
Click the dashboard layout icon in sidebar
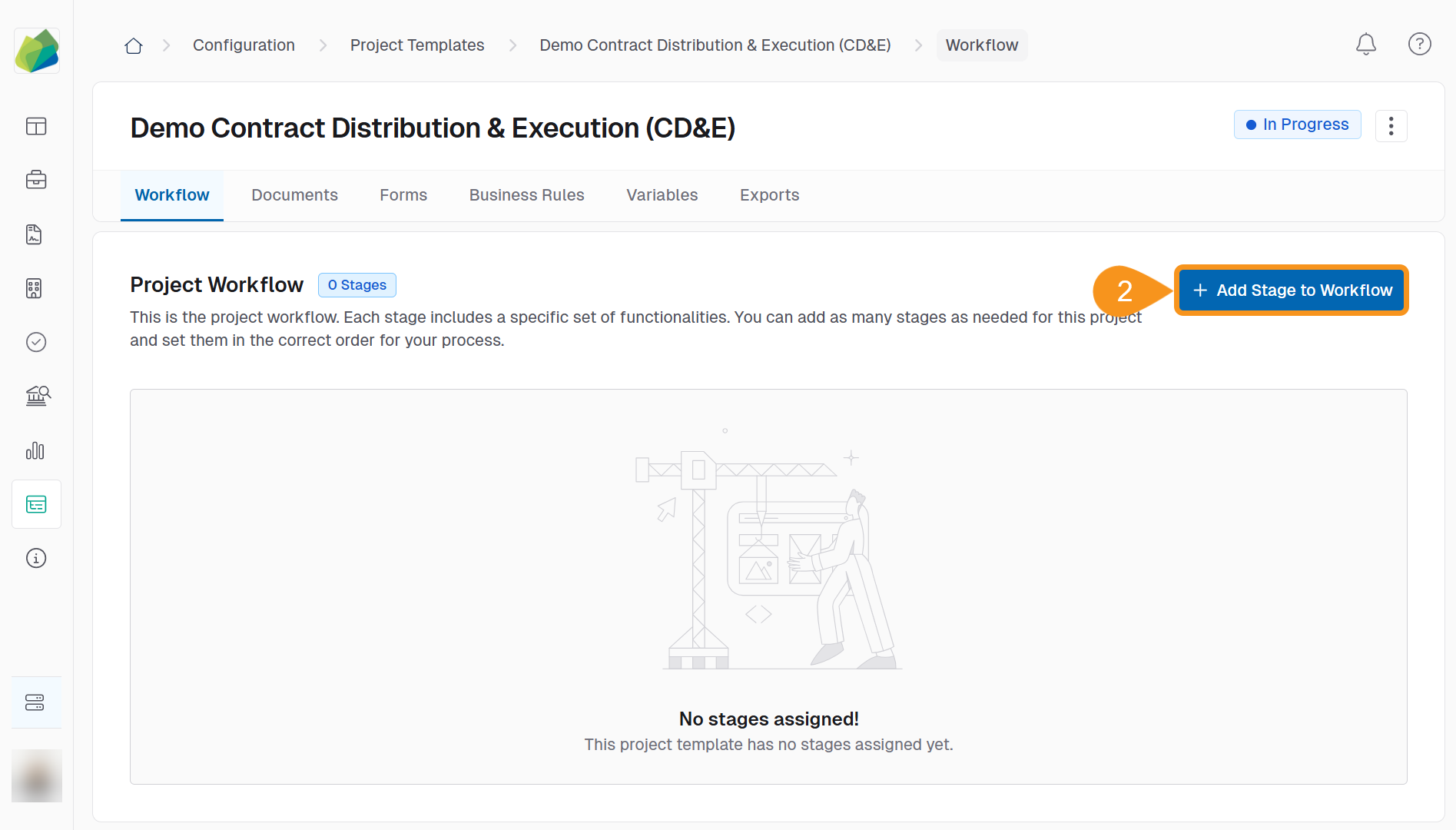point(36,126)
